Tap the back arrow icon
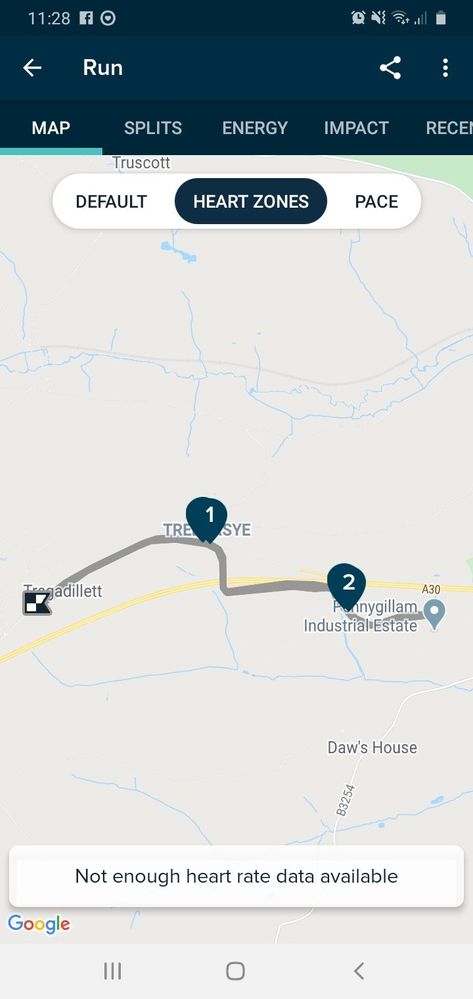This screenshot has height=999, width=473. pos(32,68)
